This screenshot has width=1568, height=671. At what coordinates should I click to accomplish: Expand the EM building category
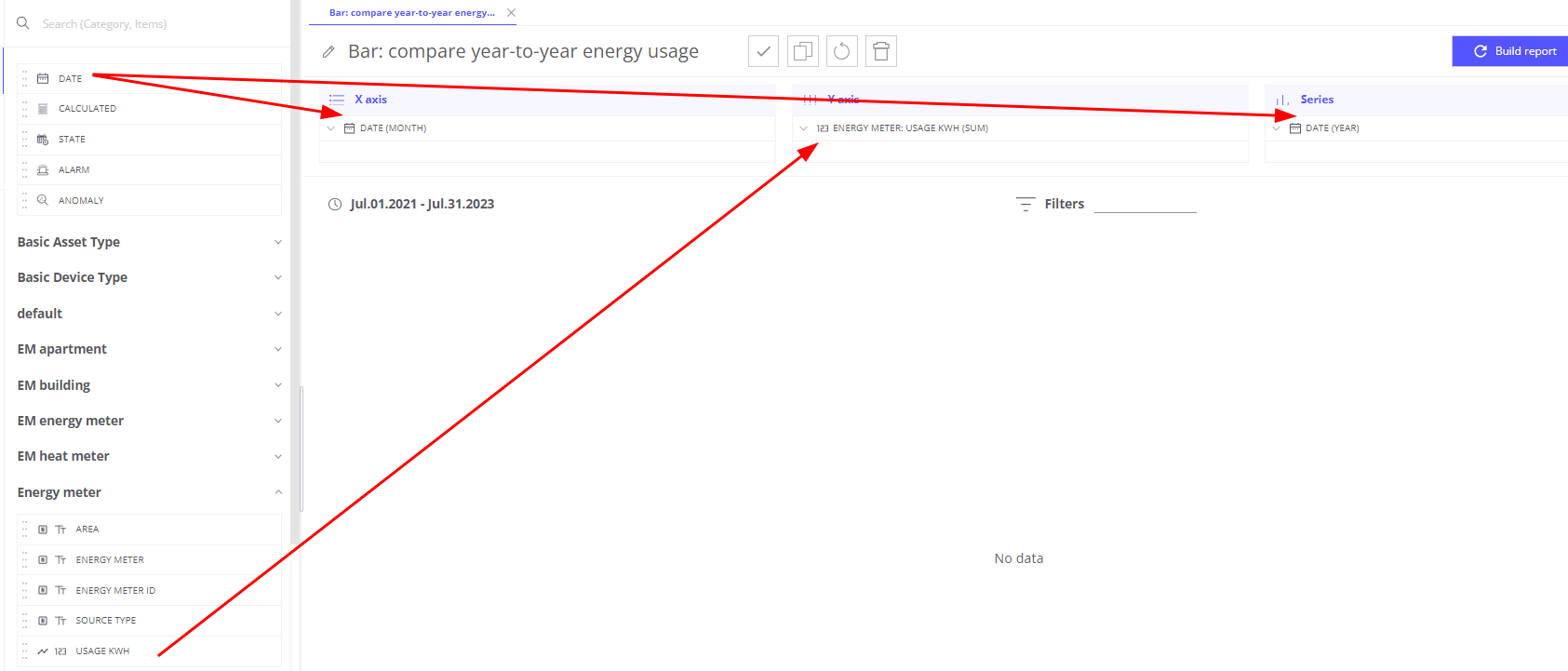point(277,385)
